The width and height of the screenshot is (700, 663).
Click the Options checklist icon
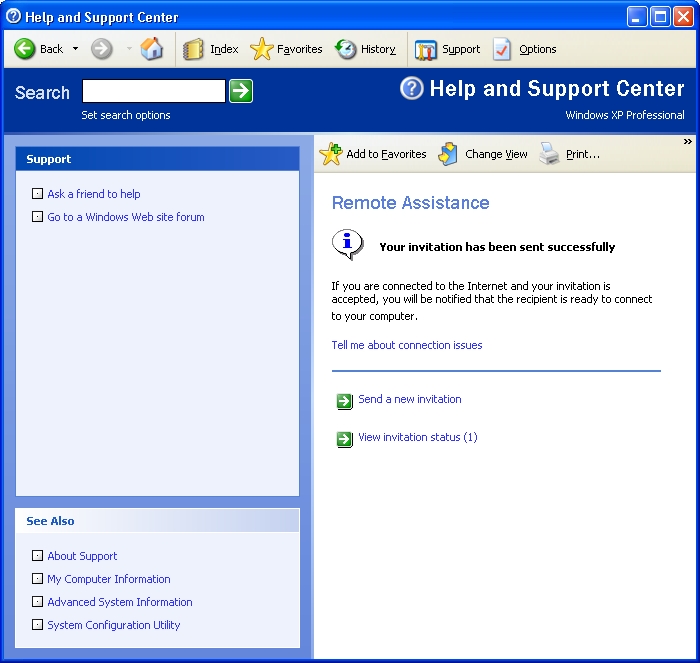[x=502, y=49]
